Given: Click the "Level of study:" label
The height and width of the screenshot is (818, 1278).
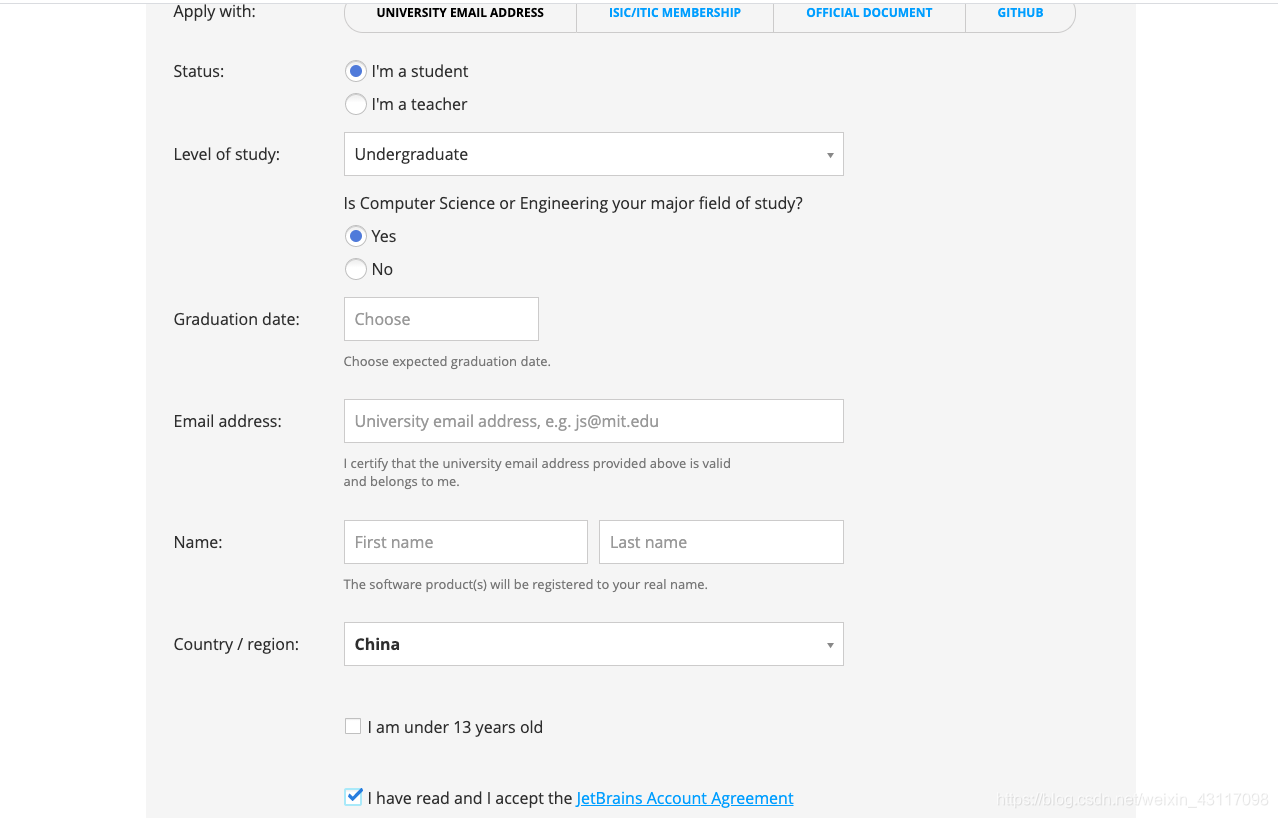Looking at the screenshot, I should click(227, 154).
